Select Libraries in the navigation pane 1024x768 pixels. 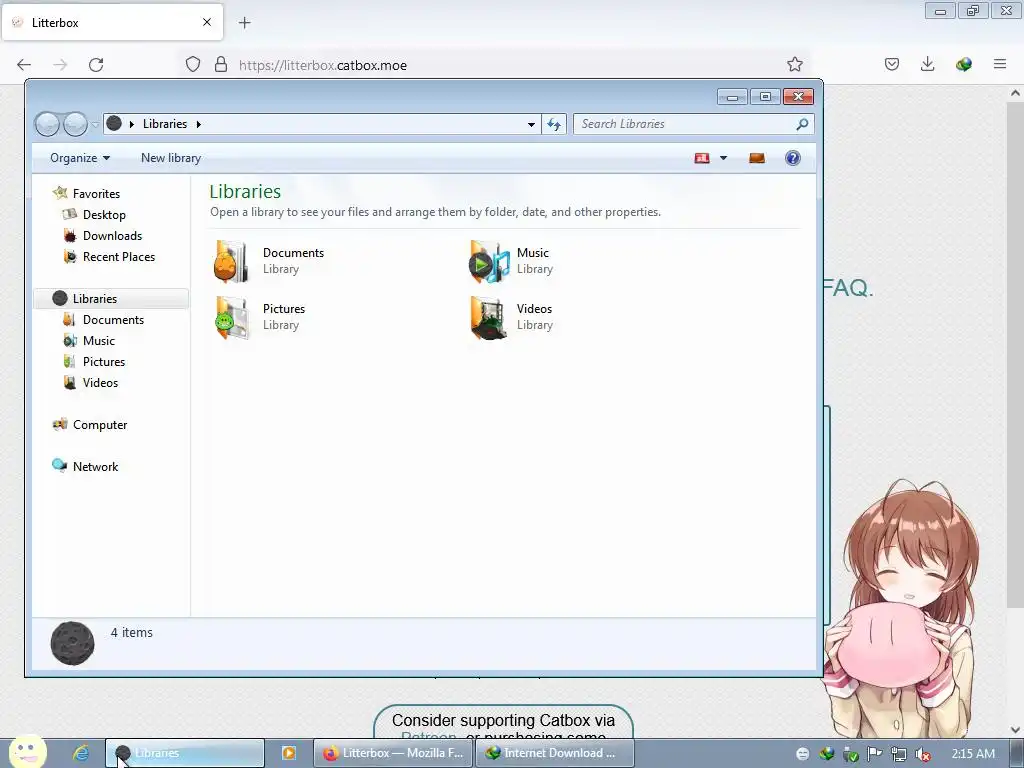click(x=111, y=298)
